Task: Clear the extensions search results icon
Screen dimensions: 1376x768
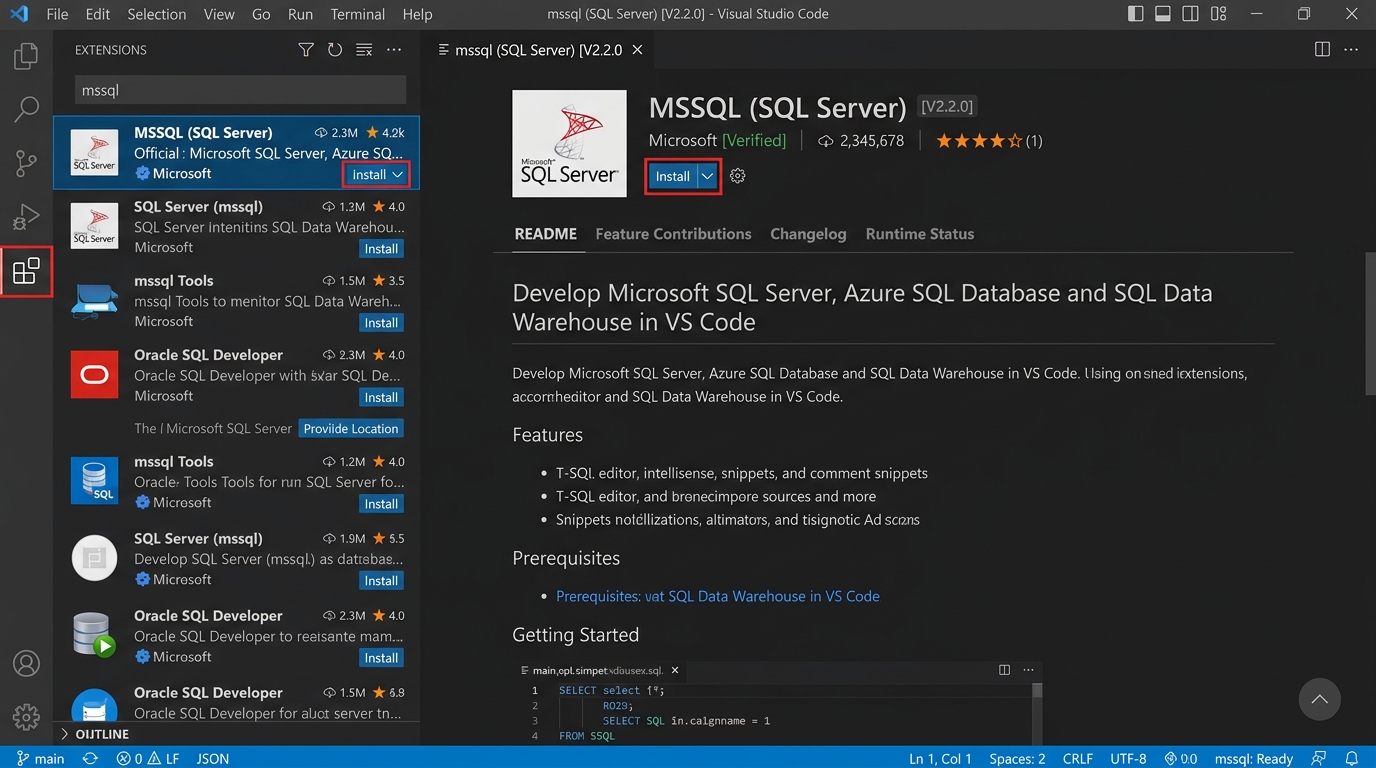Action: (x=364, y=50)
